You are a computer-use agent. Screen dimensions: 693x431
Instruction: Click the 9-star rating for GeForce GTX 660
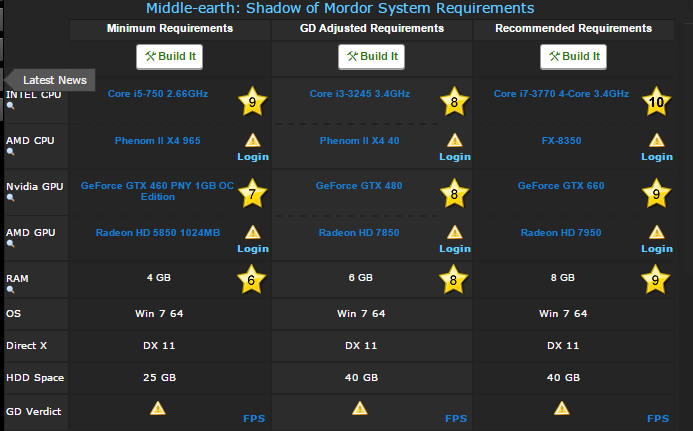(656, 194)
